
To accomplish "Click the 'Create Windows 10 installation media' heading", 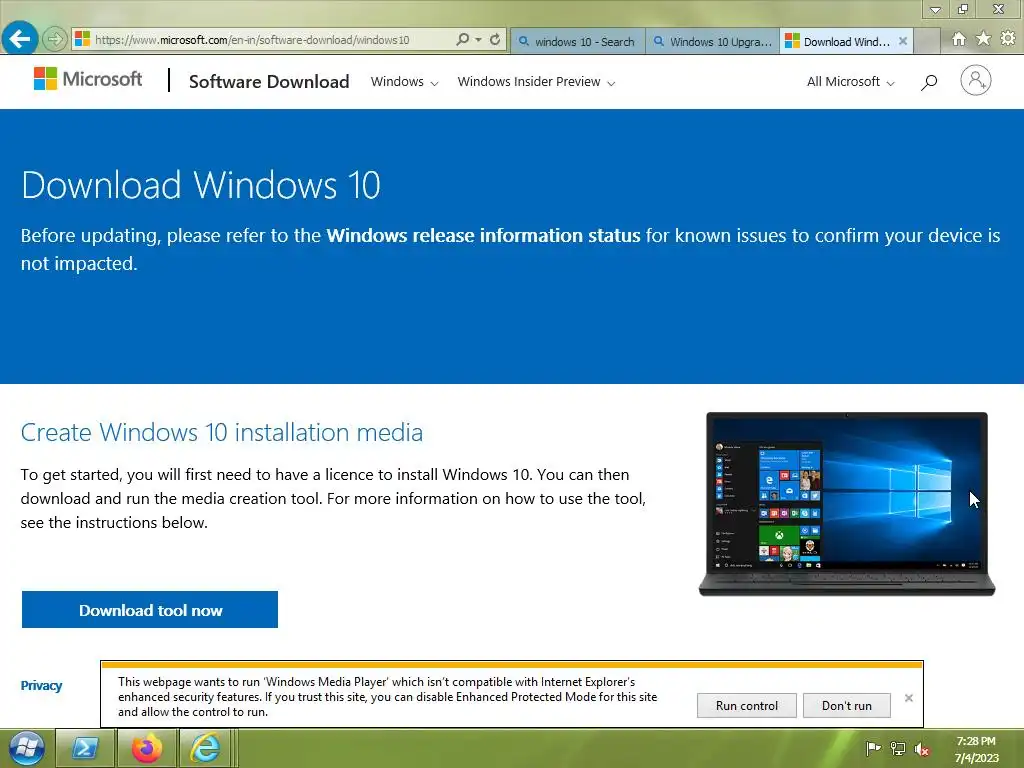I will [x=222, y=432].
